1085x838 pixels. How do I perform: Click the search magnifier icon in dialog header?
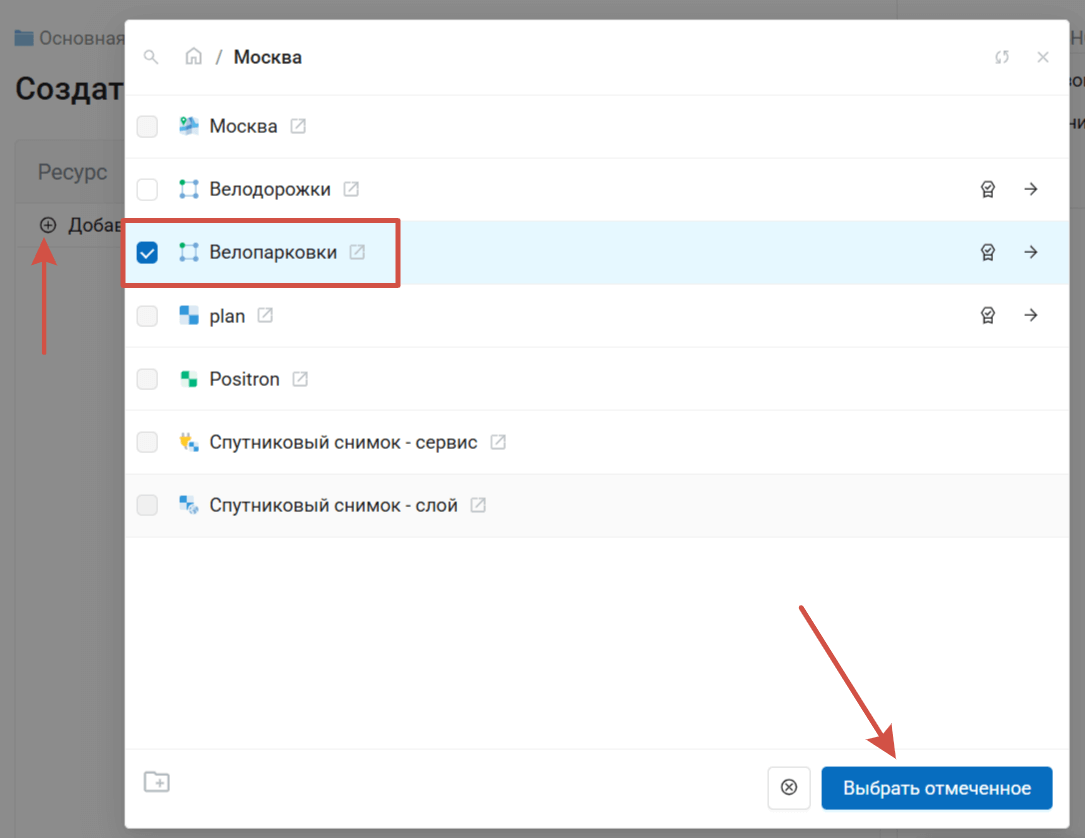[x=151, y=57]
